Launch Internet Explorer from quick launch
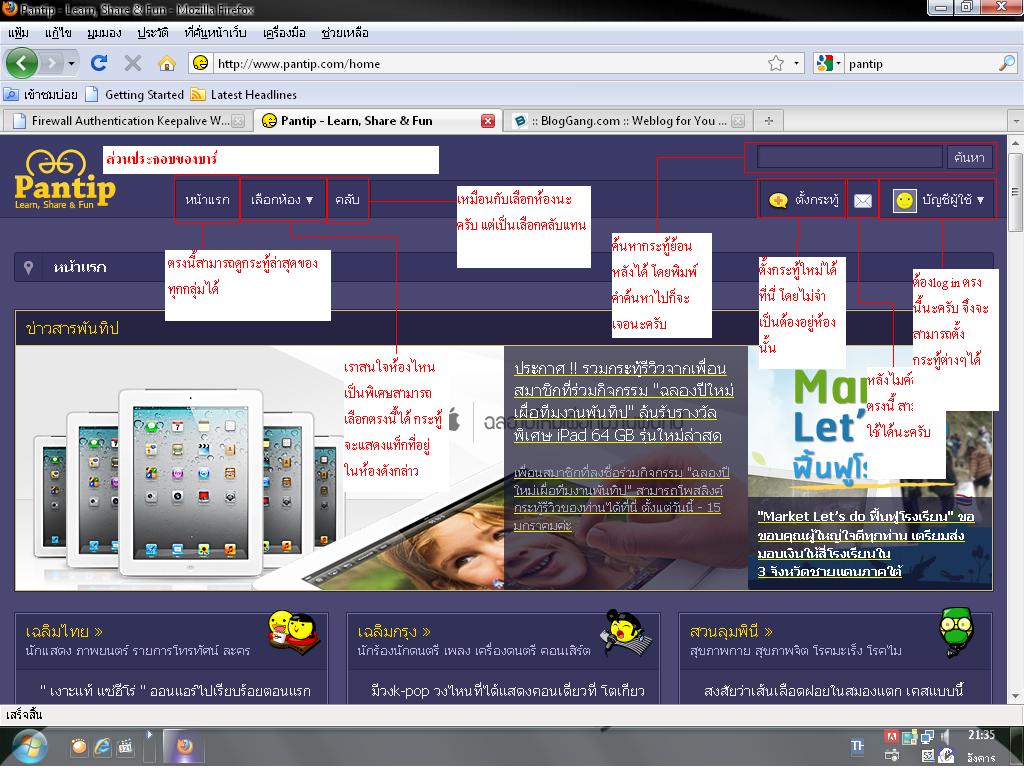The height and width of the screenshot is (768, 1024). coord(102,746)
